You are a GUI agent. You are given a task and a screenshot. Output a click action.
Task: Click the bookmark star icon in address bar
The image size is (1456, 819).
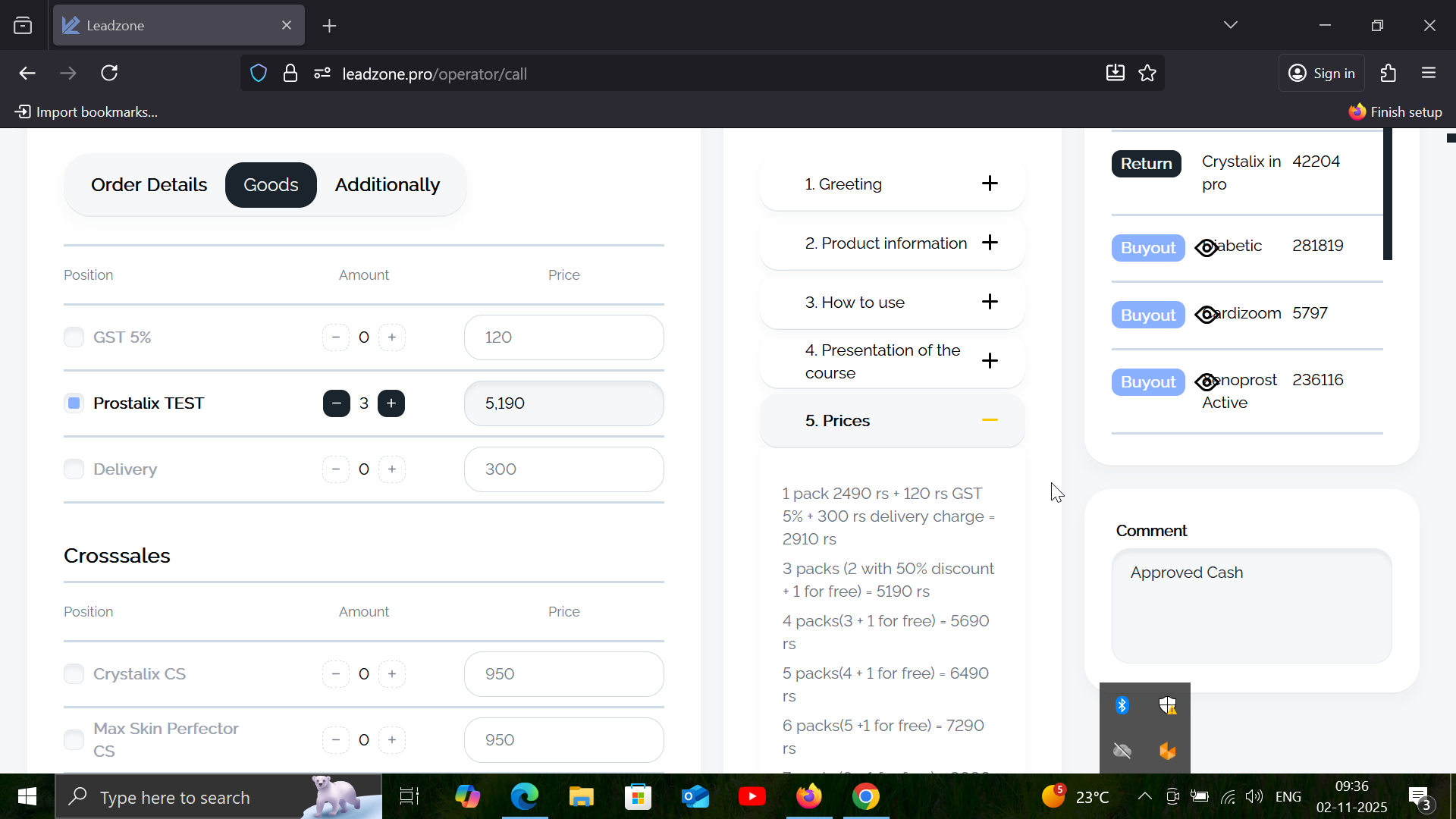(x=1147, y=74)
